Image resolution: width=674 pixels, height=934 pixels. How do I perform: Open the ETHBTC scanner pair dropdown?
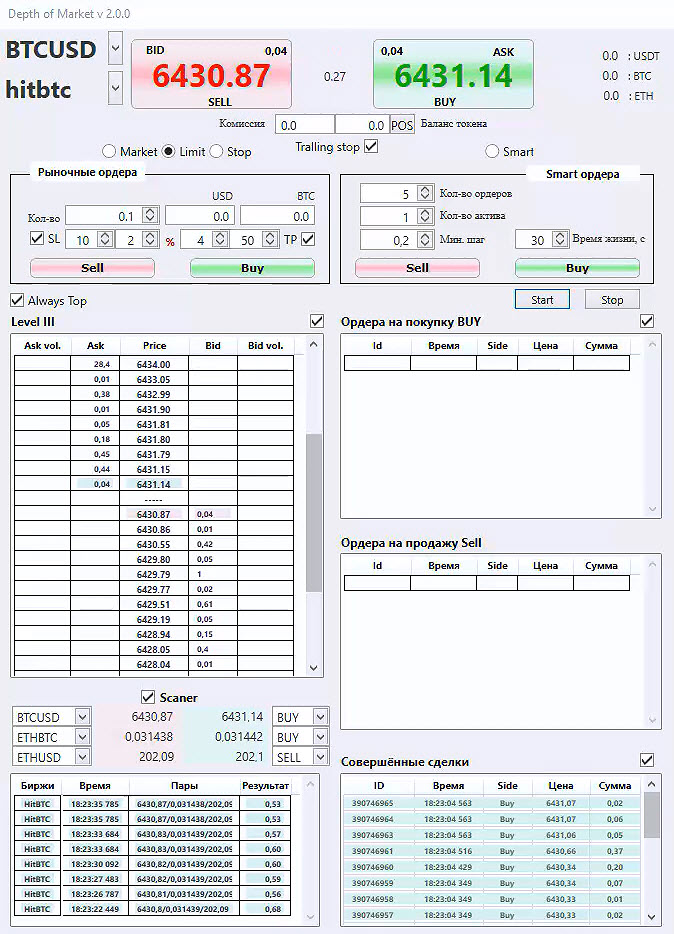pyautogui.click(x=82, y=737)
